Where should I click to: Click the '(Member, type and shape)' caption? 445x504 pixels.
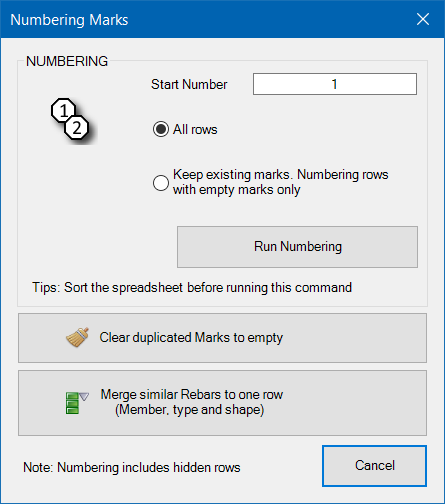tap(190, 410)
